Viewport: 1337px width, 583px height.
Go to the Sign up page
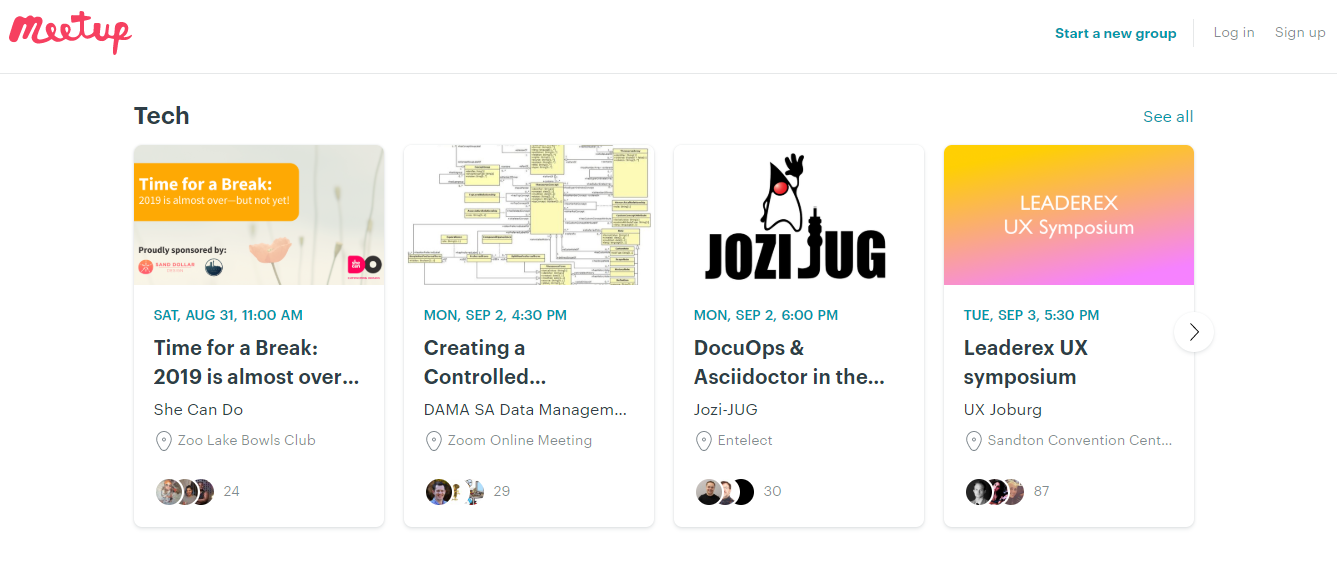[1300, 32]
